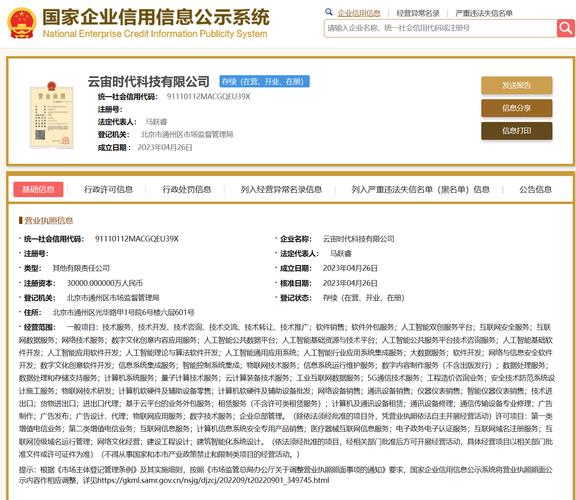576x500 pixels.
Task: Open the 行政处罚信息 tab
Action: tap(187, 189)
